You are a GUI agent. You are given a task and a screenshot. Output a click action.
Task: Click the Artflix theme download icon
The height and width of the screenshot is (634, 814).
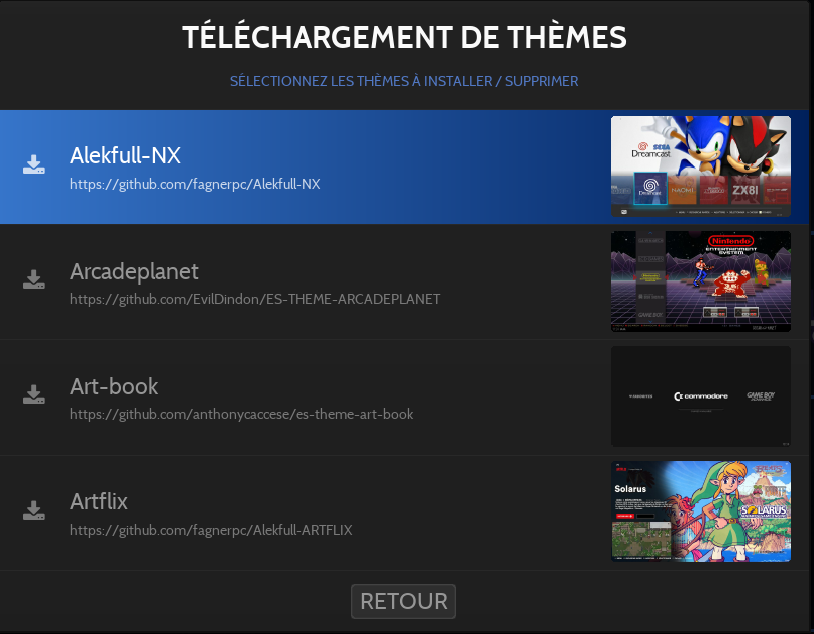pyautogui.click(x=34, y=510)
